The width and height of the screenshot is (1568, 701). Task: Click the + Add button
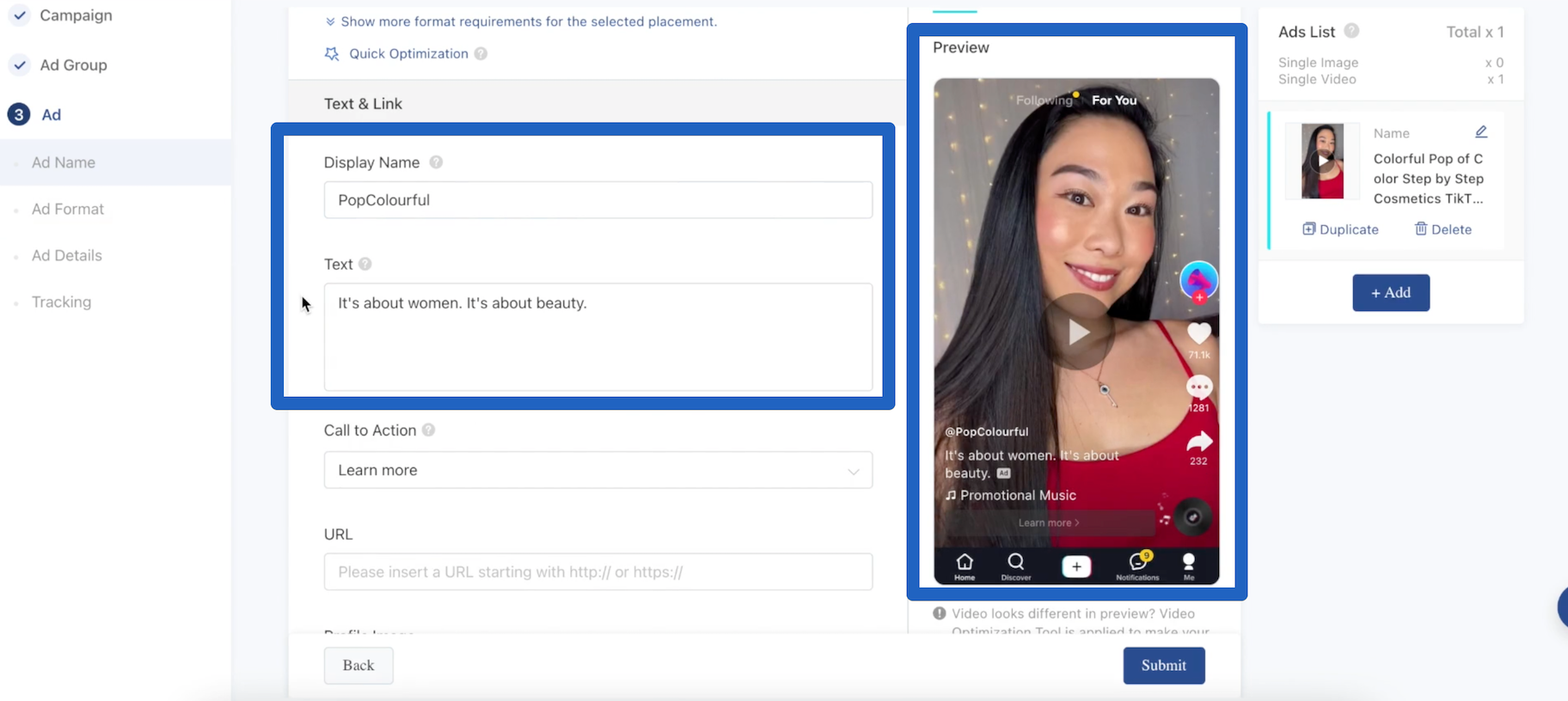pyautogui.click(x=1390, y=293)
